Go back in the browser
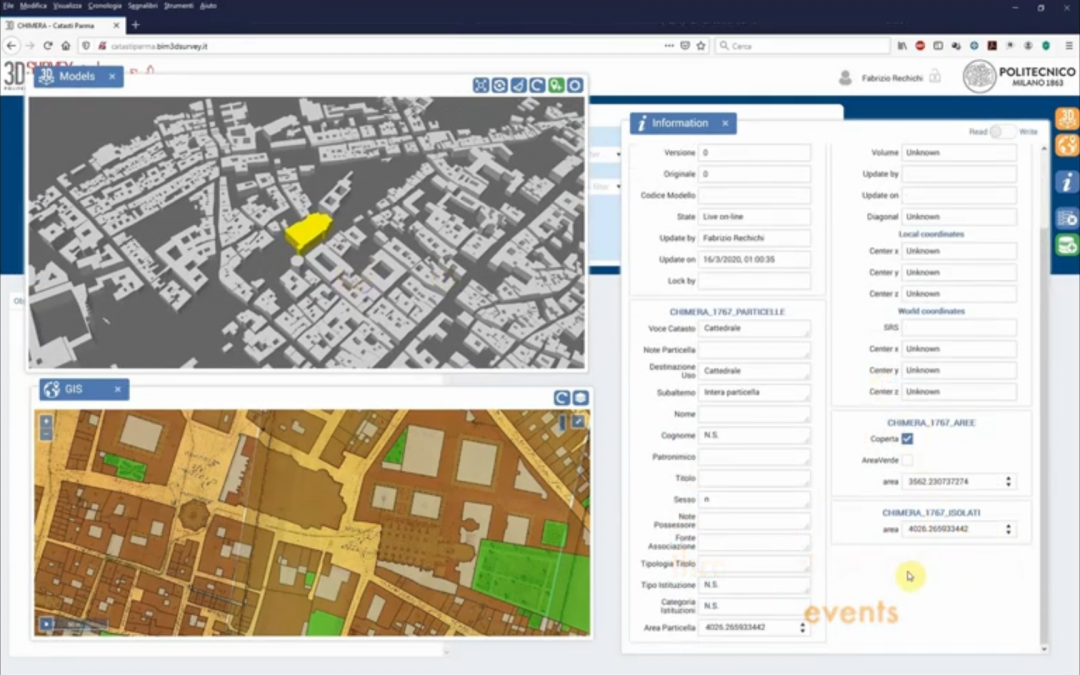1080x675 pixels. coord(12,45)
